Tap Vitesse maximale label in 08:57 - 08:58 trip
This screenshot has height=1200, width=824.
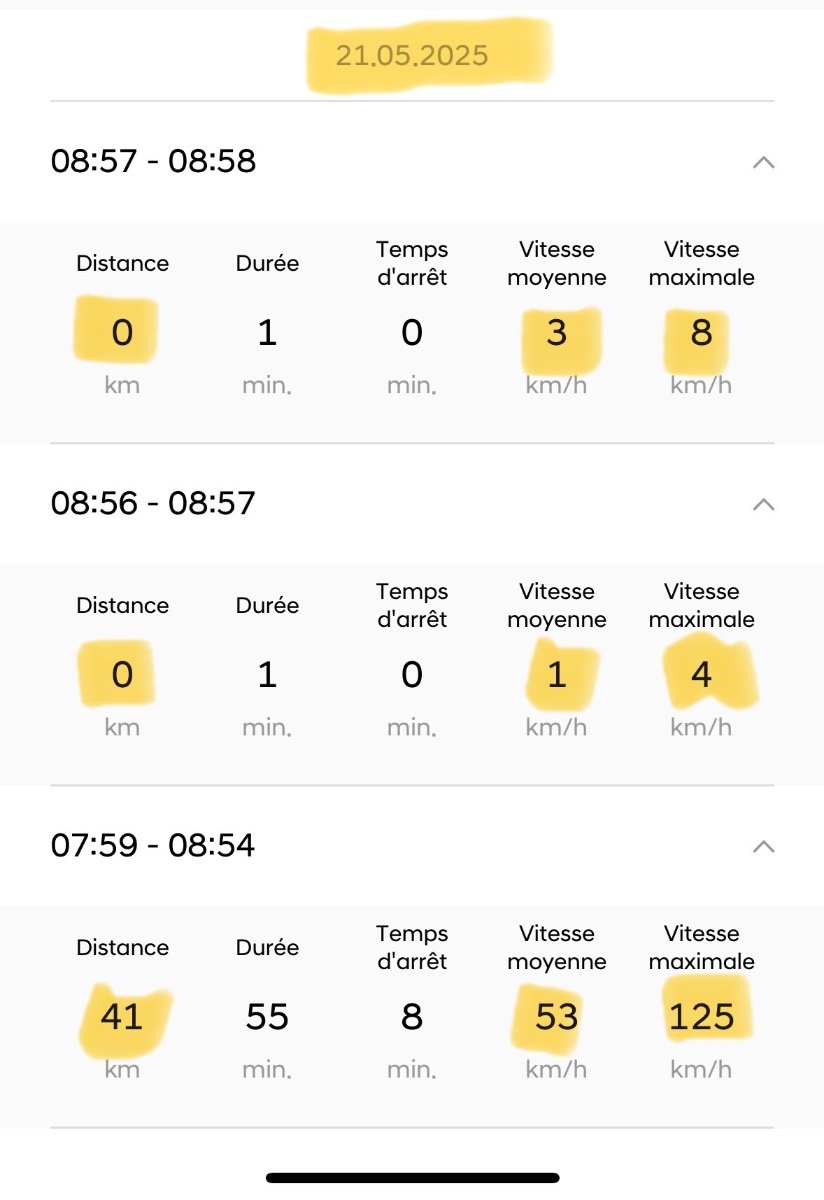click(701, 263)
